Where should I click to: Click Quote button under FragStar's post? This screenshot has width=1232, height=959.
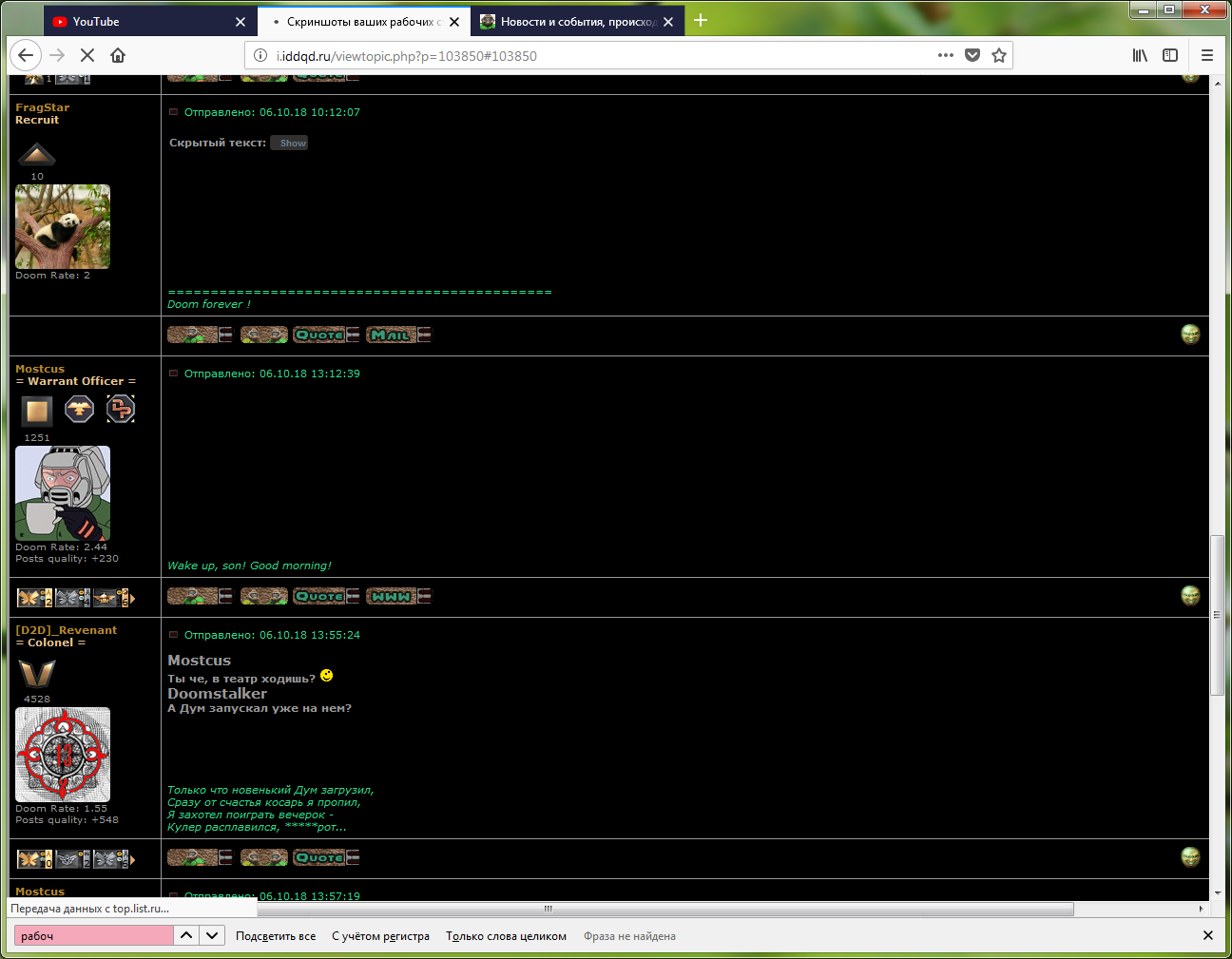(326, 335)
